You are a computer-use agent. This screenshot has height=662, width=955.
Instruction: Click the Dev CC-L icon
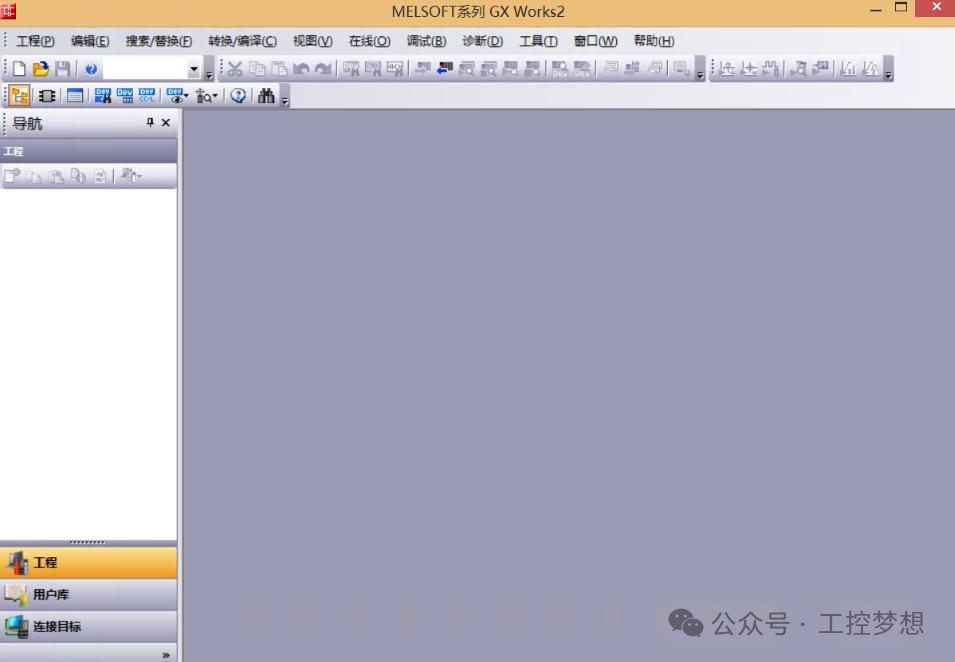click(x=147, y=96)
